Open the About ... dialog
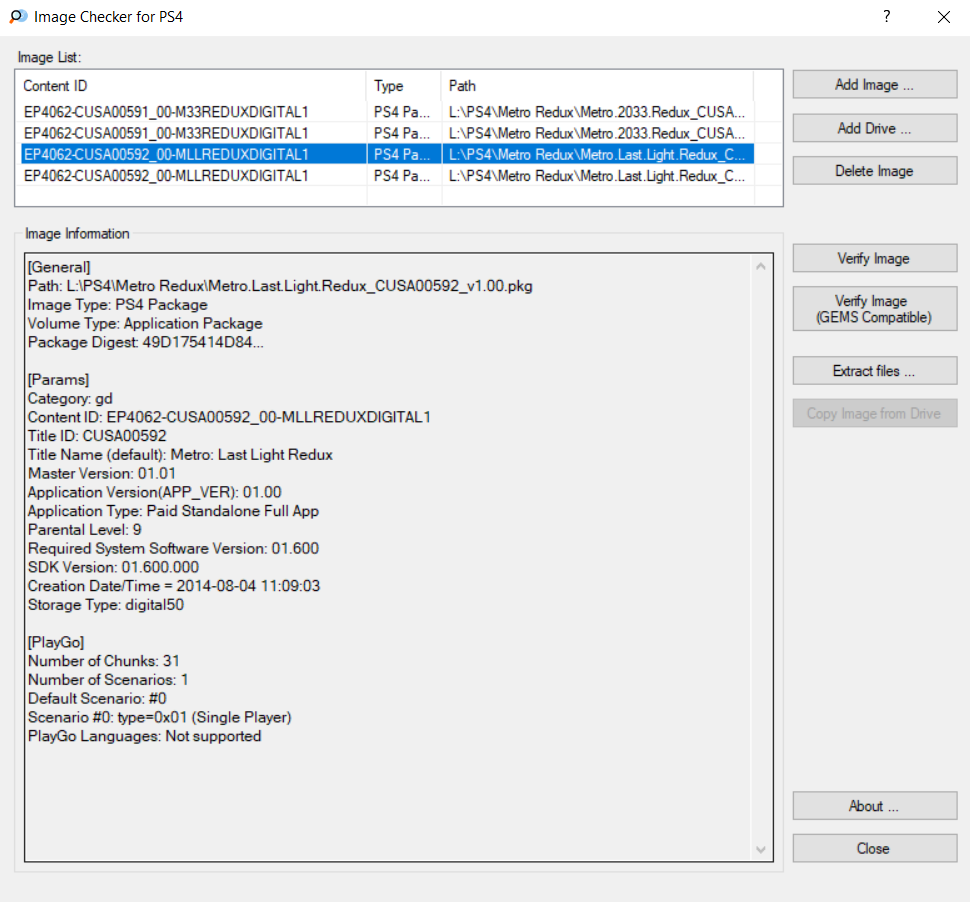Screen dimensions: 970x902 click(874, 806)
